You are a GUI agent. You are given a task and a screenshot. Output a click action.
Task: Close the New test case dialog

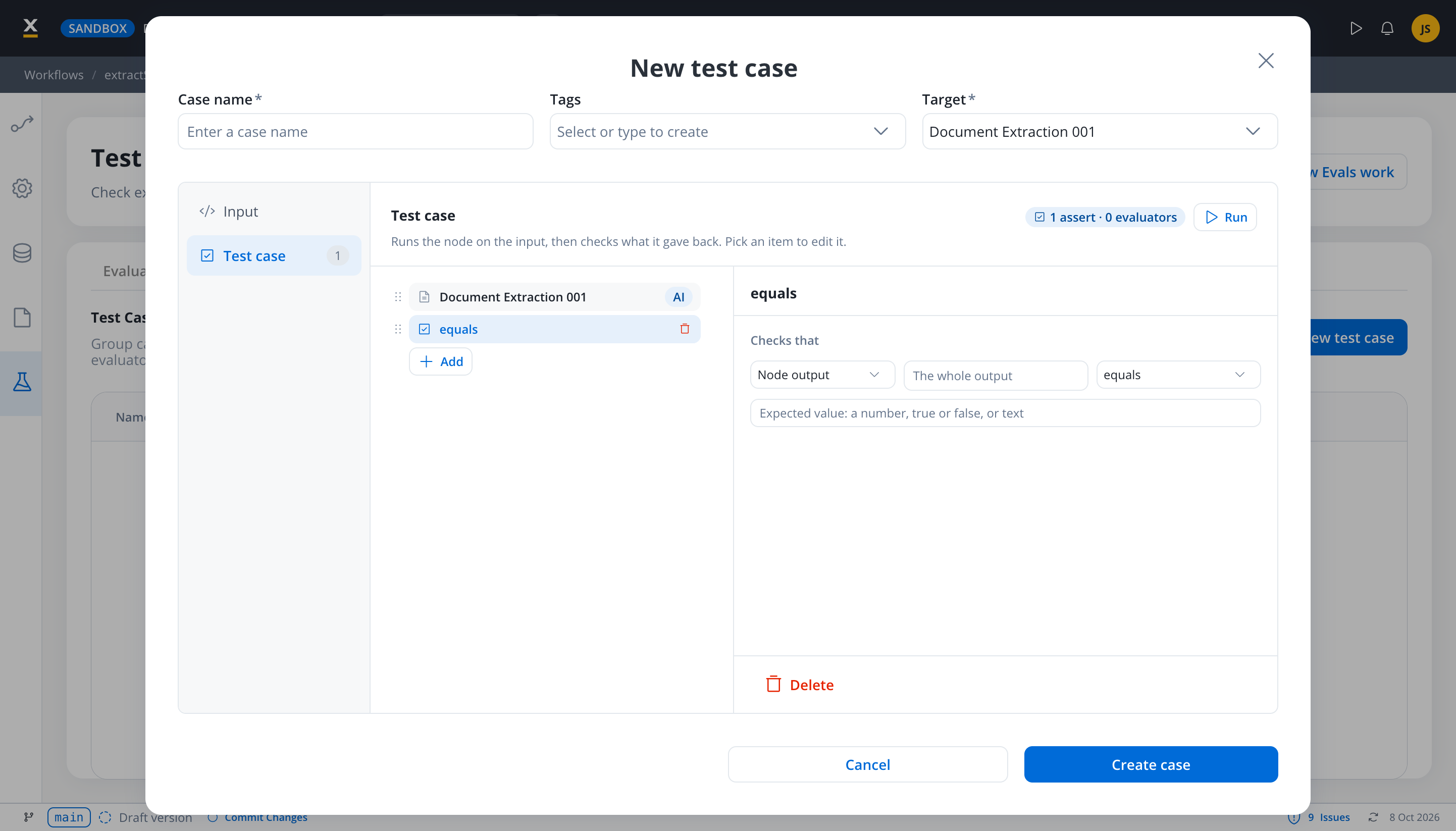pyautogui.click(x=1265, y=61)
